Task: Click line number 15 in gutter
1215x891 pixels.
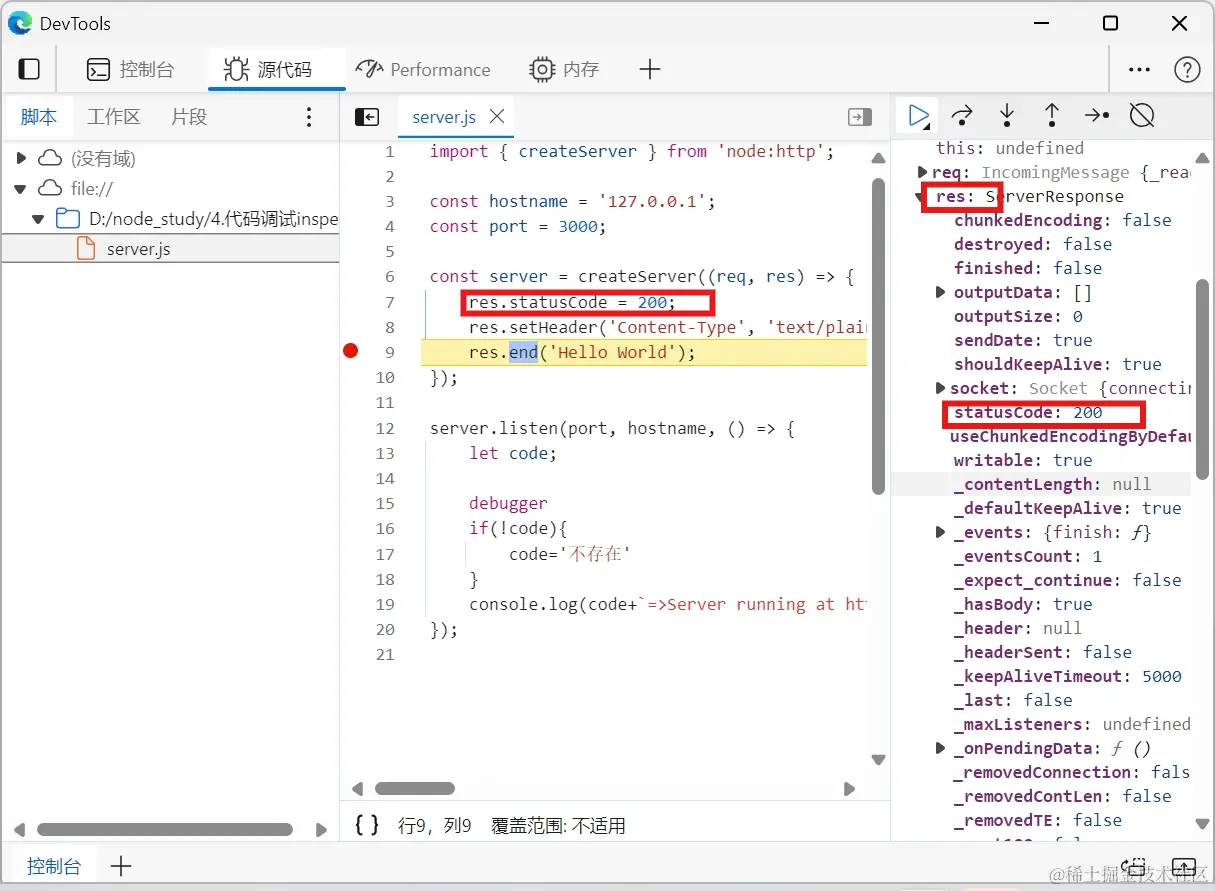Action: tap(385, 503)
